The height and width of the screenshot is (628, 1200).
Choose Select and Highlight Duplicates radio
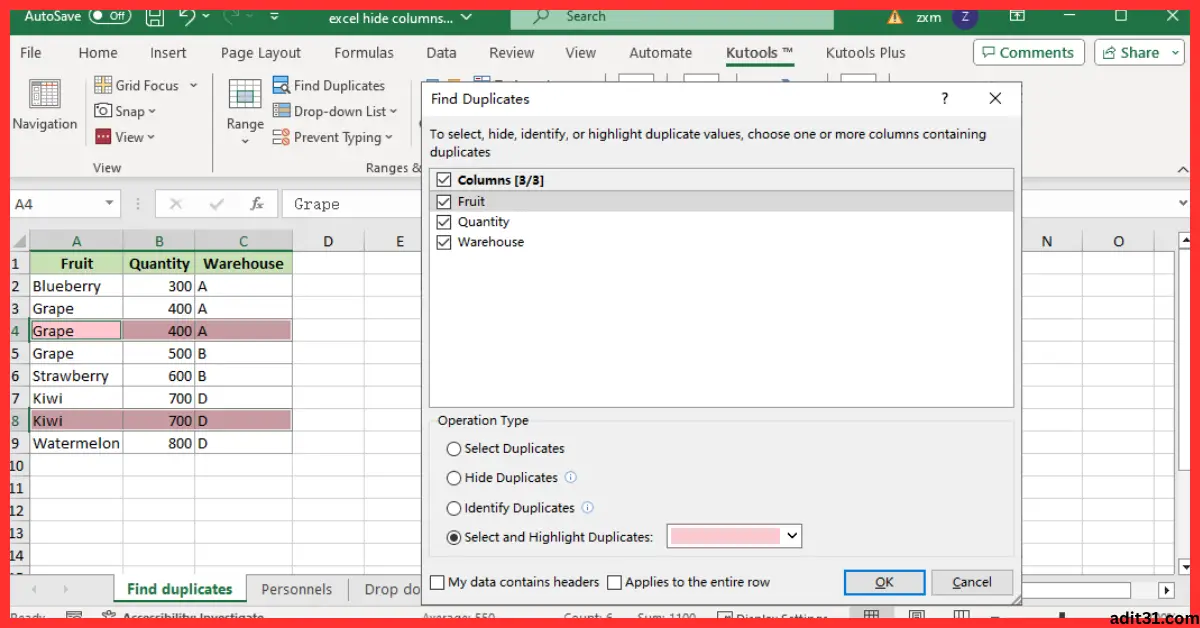point(454,537)
